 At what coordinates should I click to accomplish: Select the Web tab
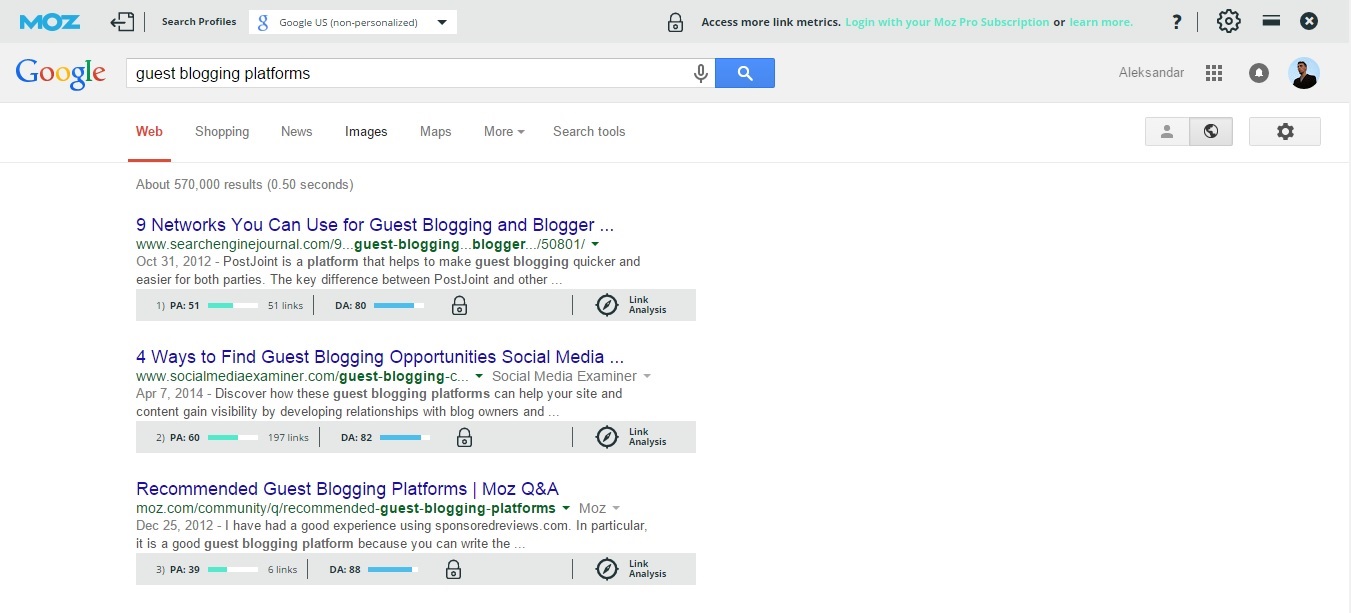149,131
